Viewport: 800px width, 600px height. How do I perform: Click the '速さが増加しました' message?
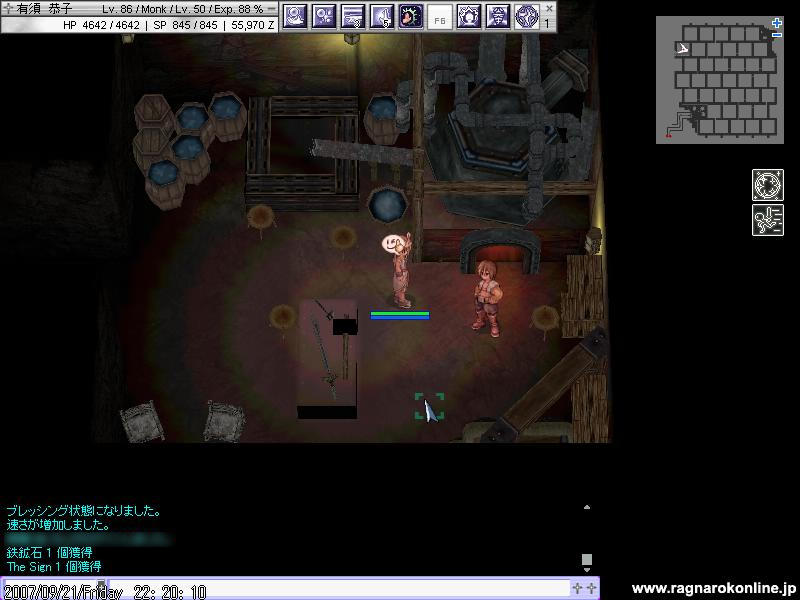click(x=58, y=524)
